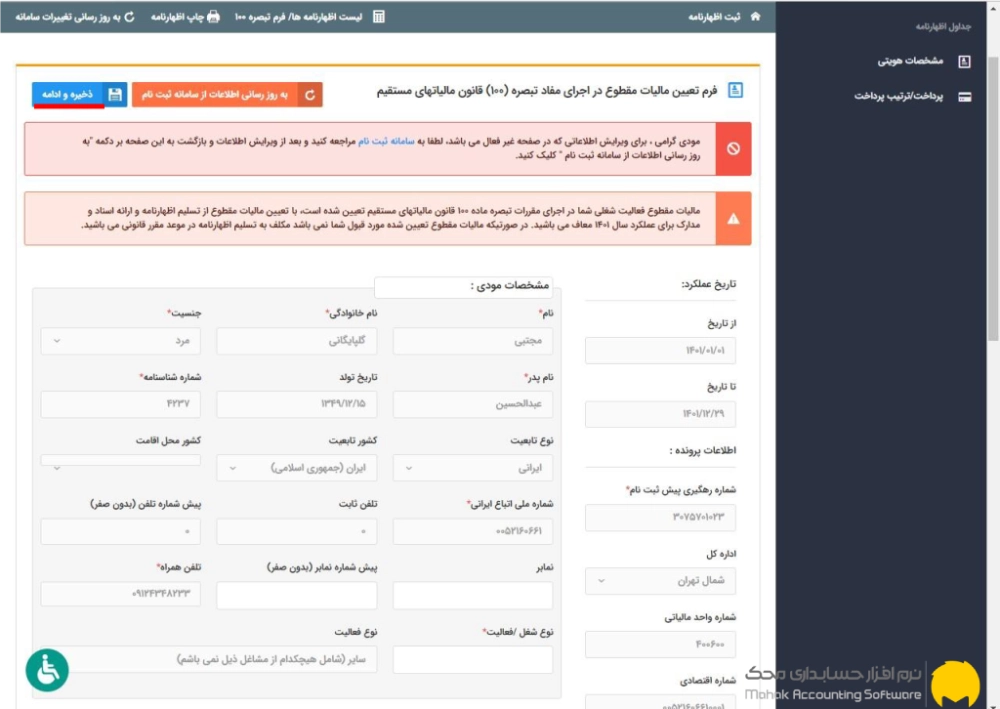
Task: Click the نوع شغل /فعالیت field
Action: tap(473, 659)
